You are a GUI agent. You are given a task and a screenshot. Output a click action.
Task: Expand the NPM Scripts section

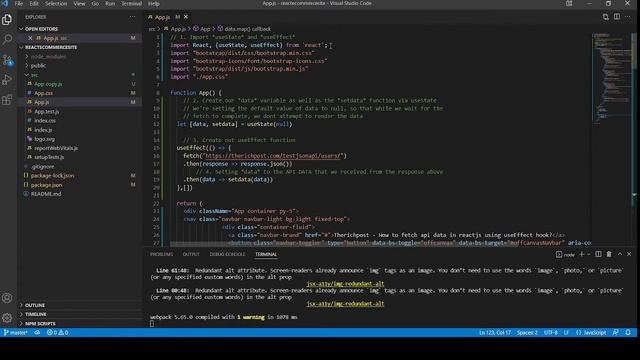point(40,324)
